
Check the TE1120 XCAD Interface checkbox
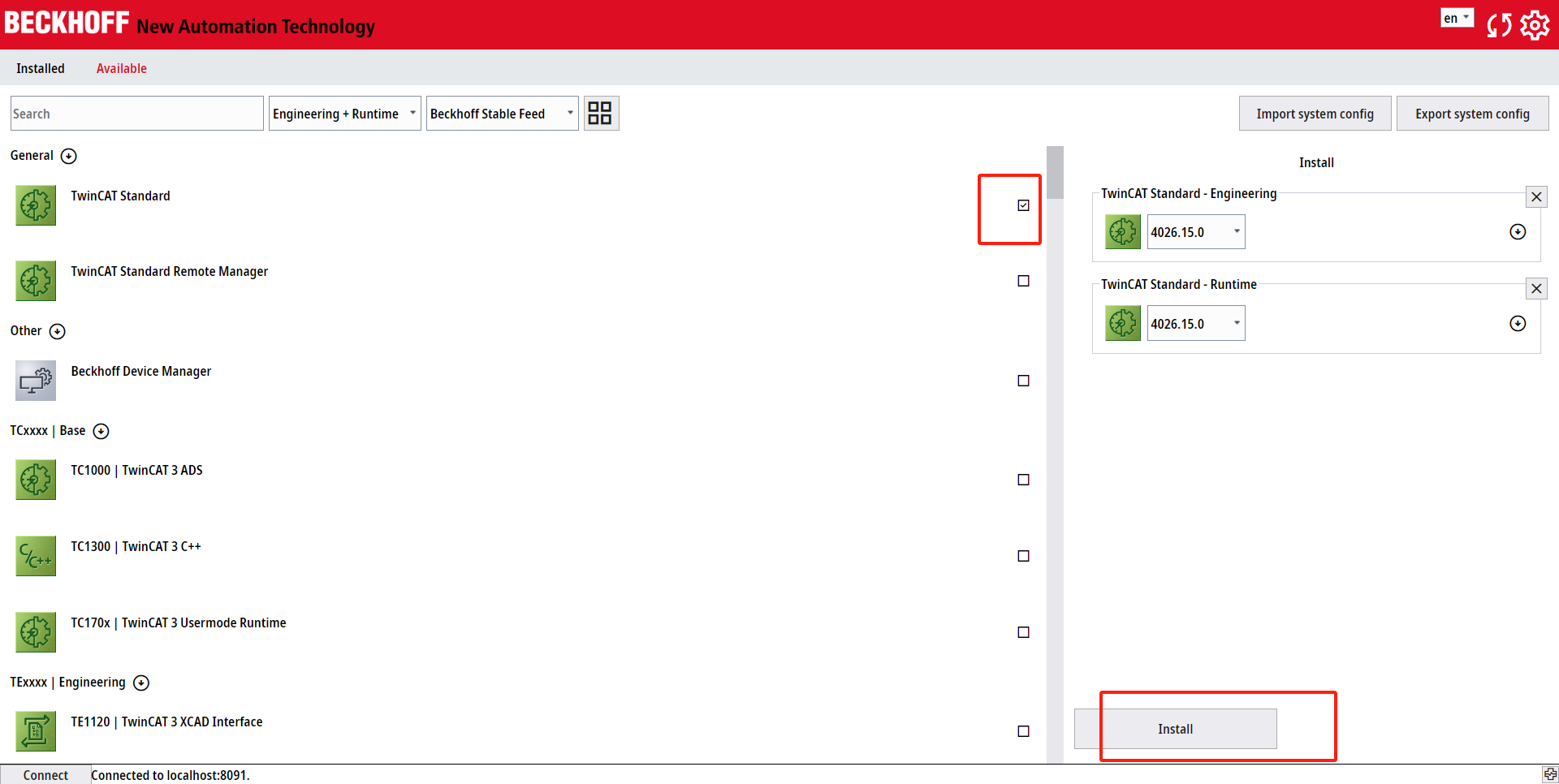click(1023, 731)
